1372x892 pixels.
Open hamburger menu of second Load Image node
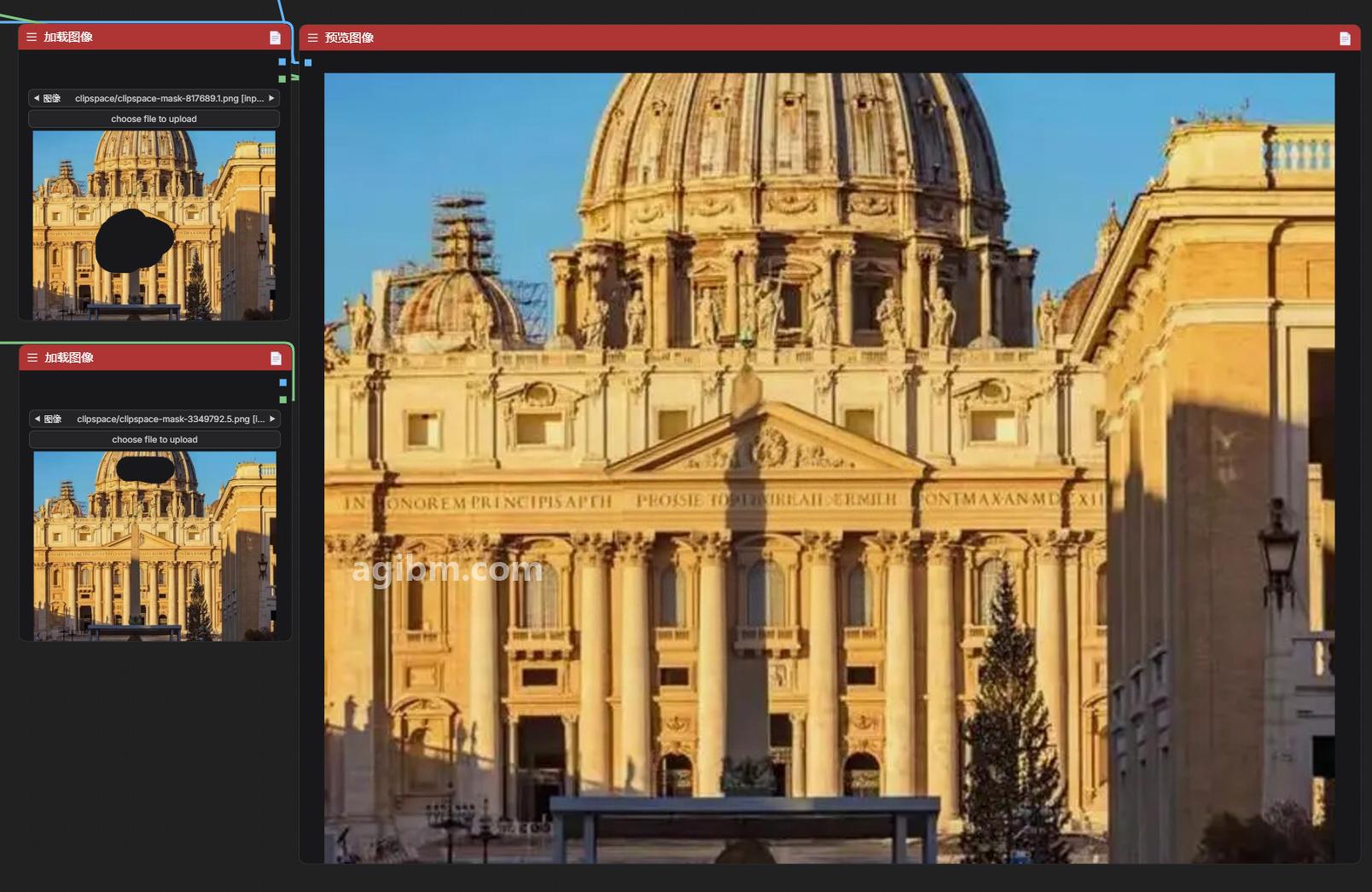32,357
